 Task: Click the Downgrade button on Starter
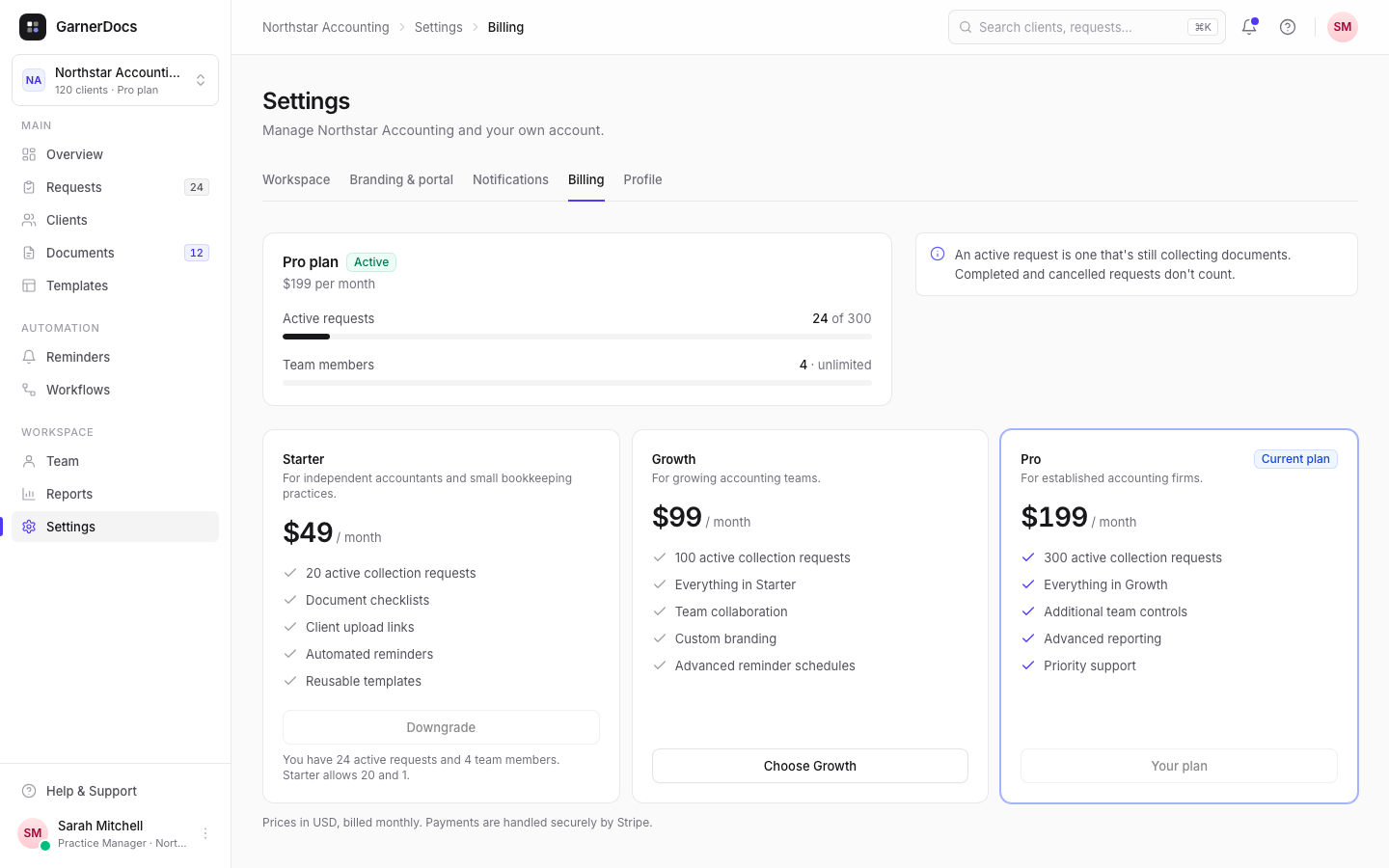point(441,727)
